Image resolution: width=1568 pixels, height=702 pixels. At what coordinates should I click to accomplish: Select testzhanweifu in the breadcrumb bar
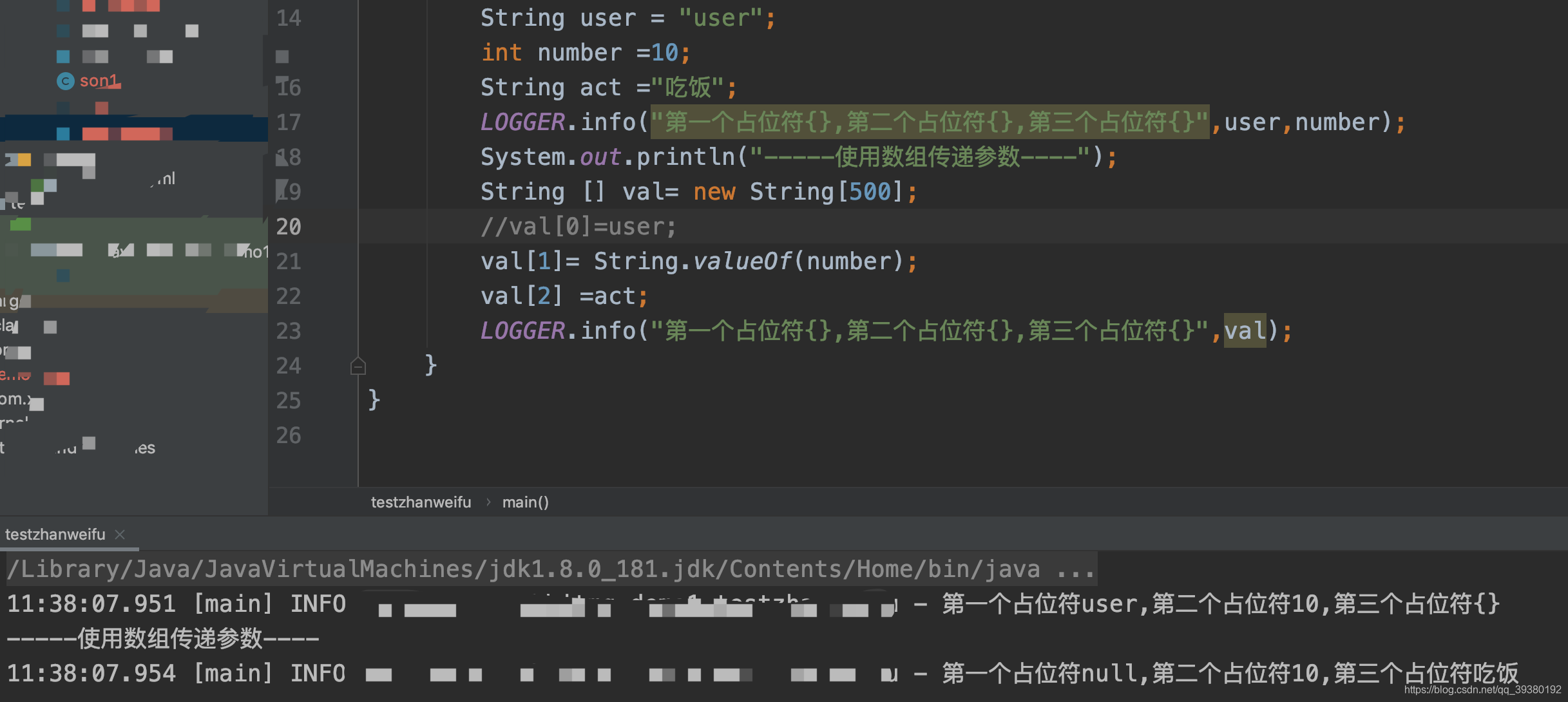click(x=421, y=502)
